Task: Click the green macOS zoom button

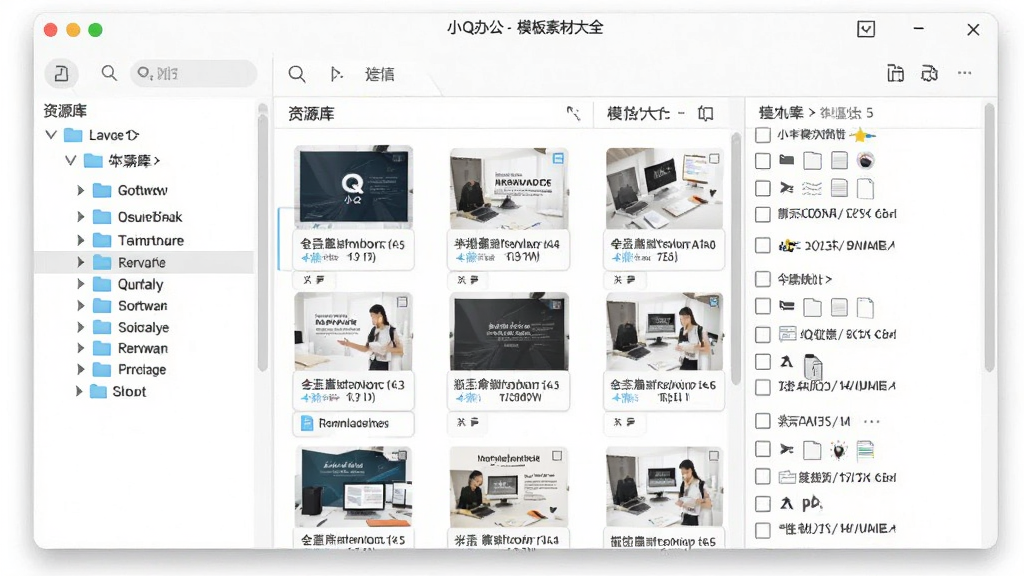Action: (x=95, y=29)
